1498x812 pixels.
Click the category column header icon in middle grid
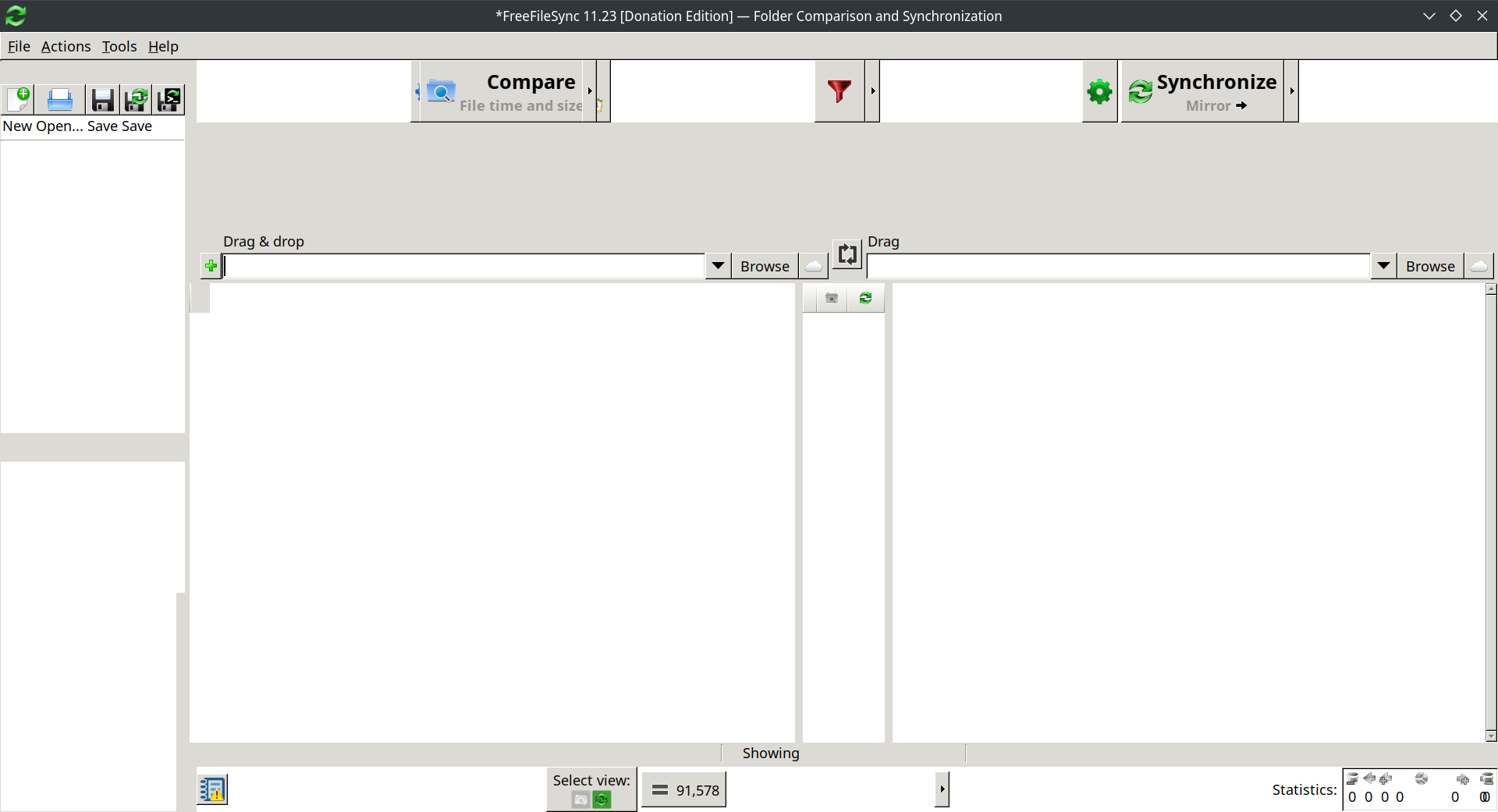(832, 298)
